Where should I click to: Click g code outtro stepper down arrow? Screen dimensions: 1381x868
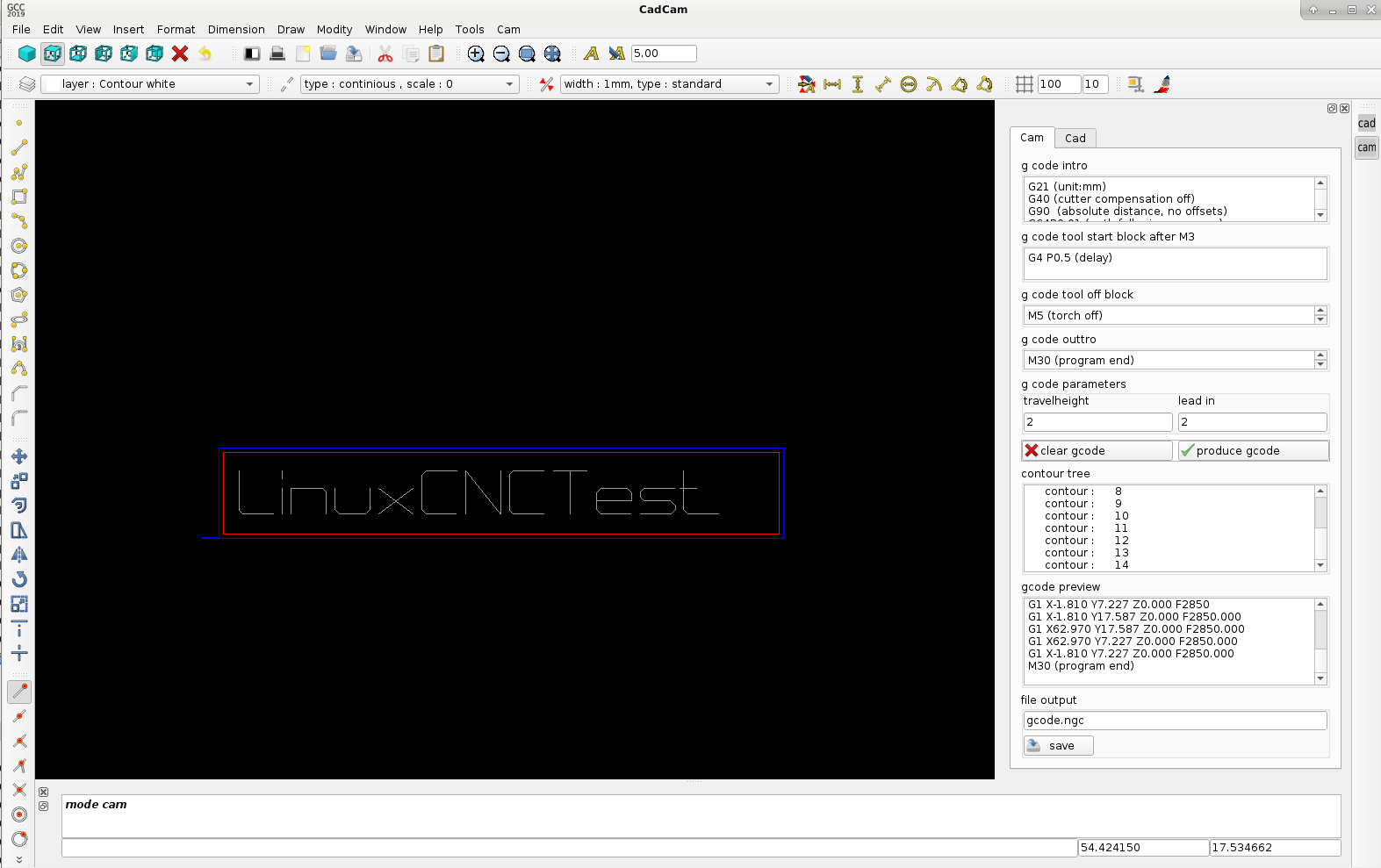1320,364
